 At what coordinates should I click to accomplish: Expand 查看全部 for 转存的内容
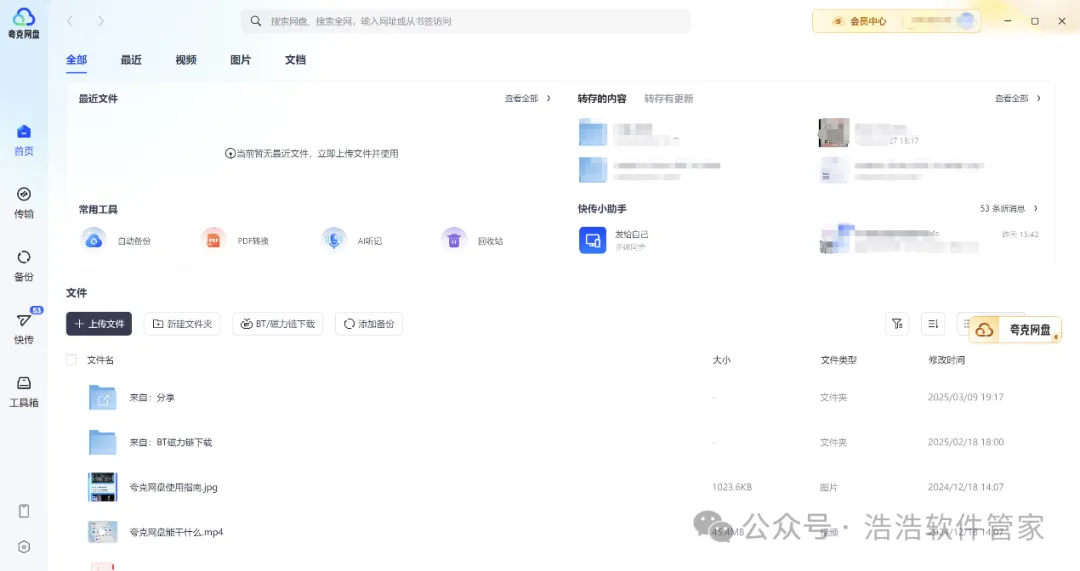[1018, 98]
